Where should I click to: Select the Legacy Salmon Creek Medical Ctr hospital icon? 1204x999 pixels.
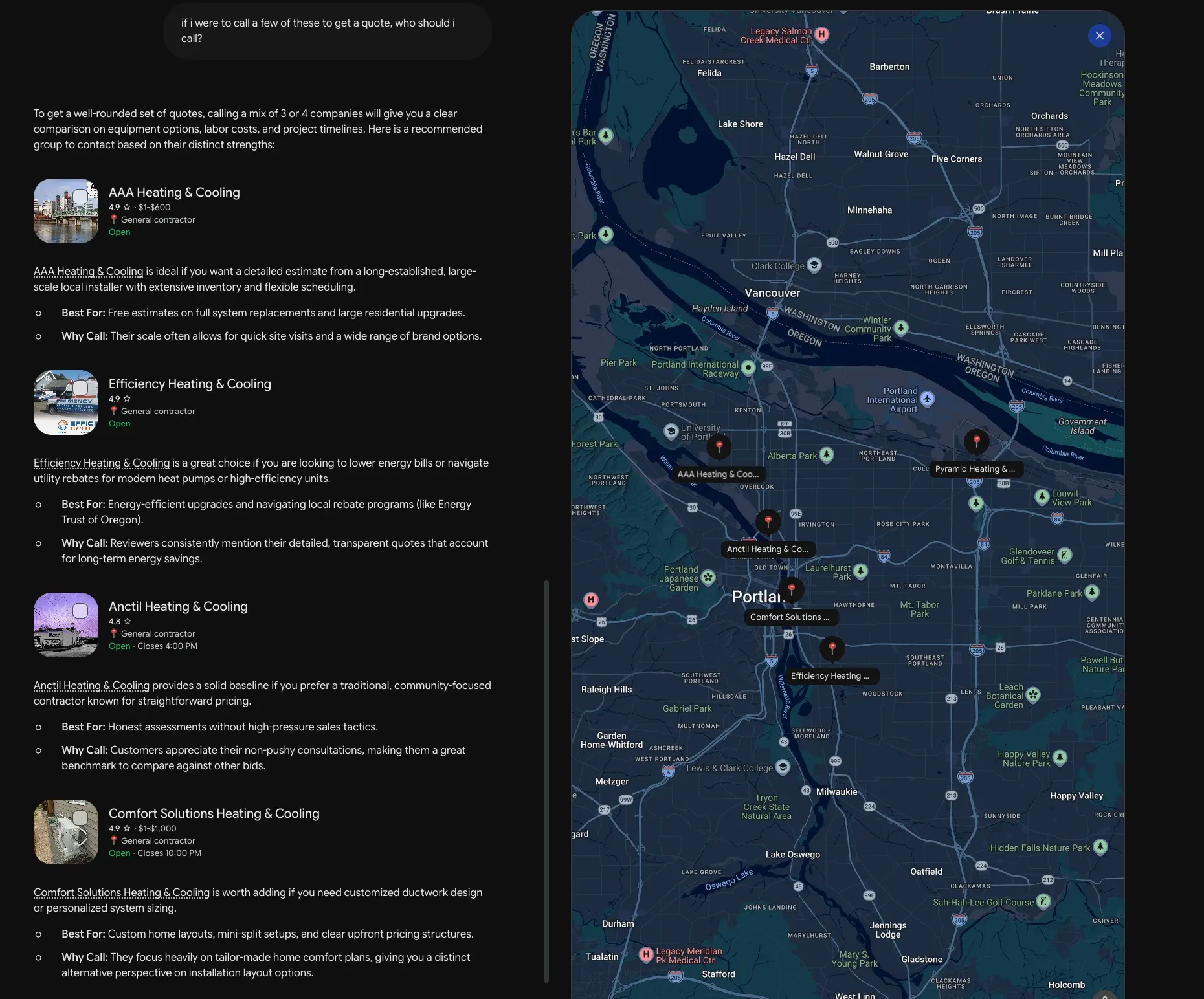[821, 34]
